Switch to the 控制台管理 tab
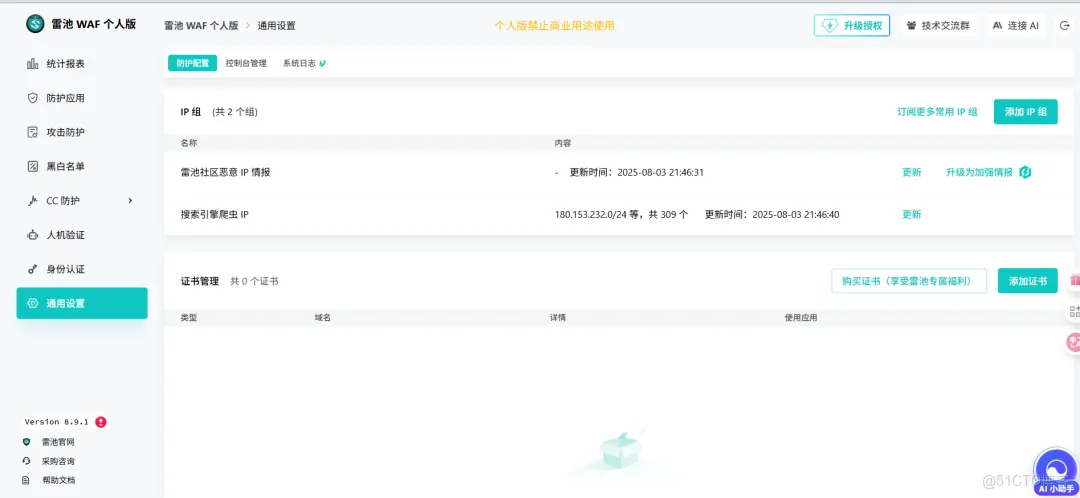 pyautogui.click(x=246, y=63)
